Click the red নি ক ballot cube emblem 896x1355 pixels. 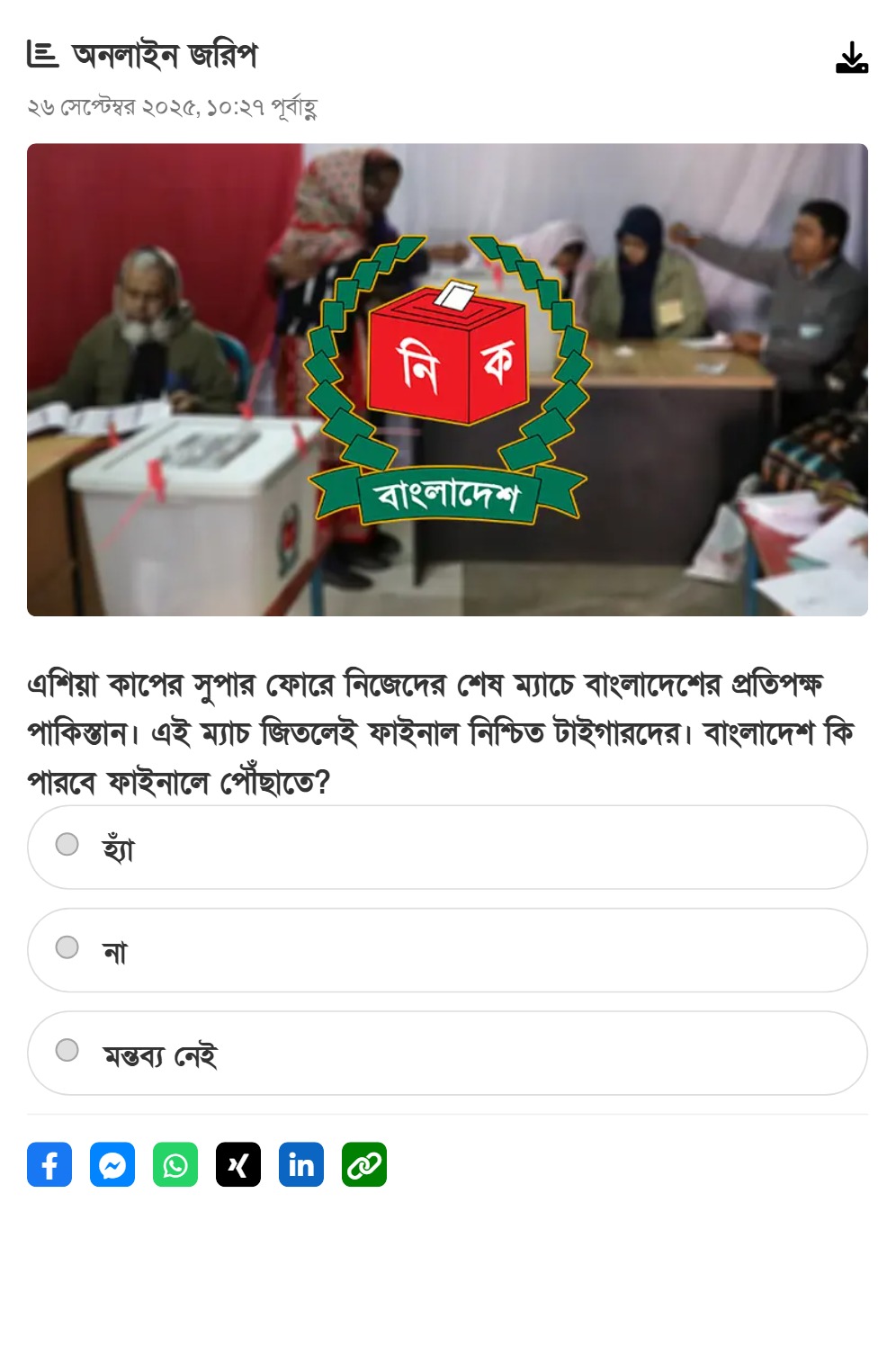(447, 355)
